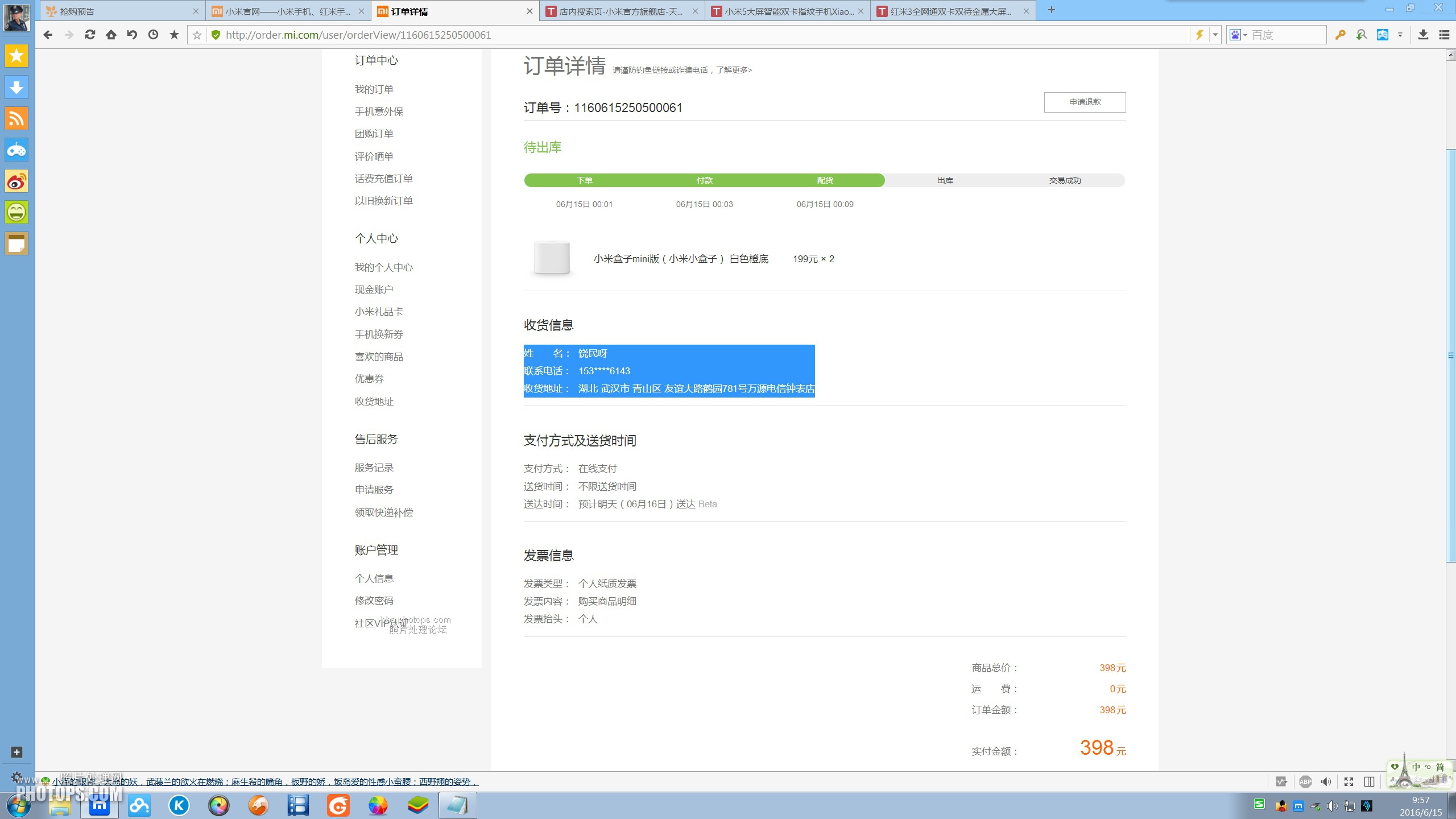Open 话费充值订单 link
The image size is (1456, 819).
coord(383,179)
